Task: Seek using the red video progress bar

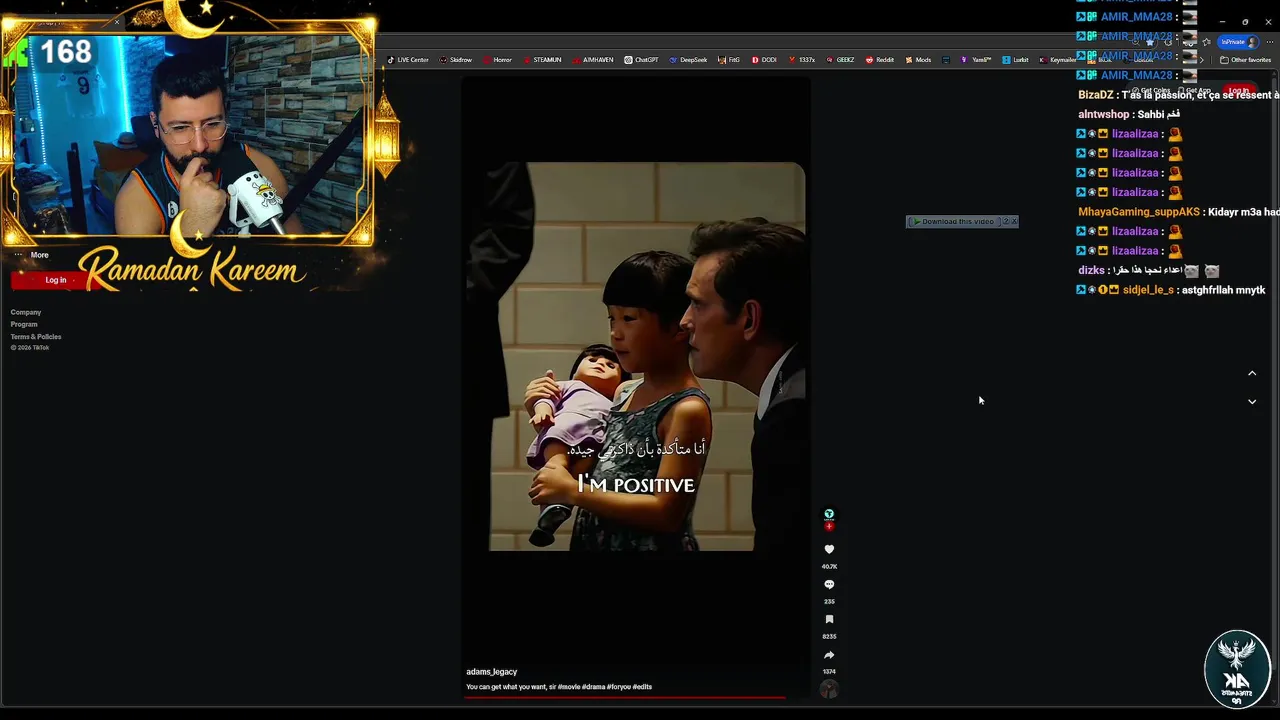Action: pos(625,697)
